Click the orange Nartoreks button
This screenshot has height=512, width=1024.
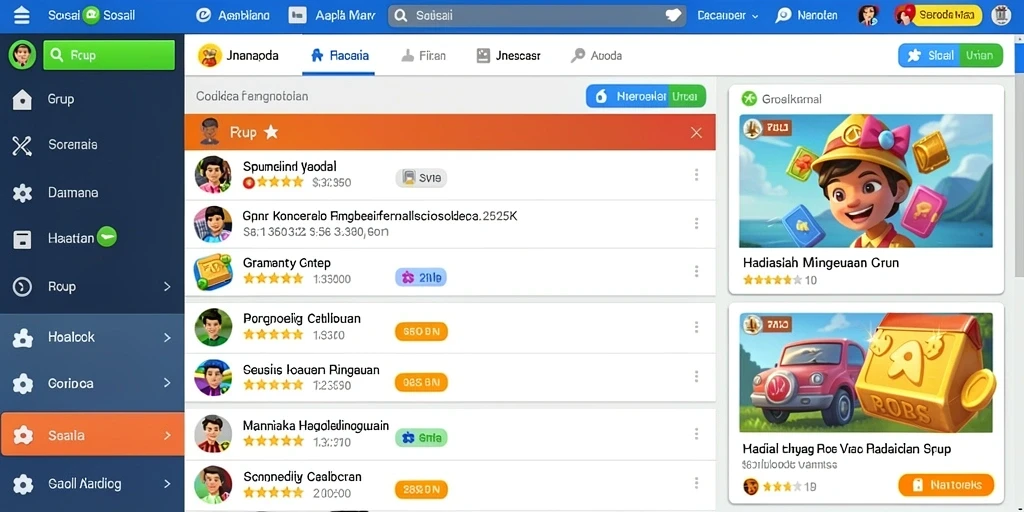(x=946, y=485)
